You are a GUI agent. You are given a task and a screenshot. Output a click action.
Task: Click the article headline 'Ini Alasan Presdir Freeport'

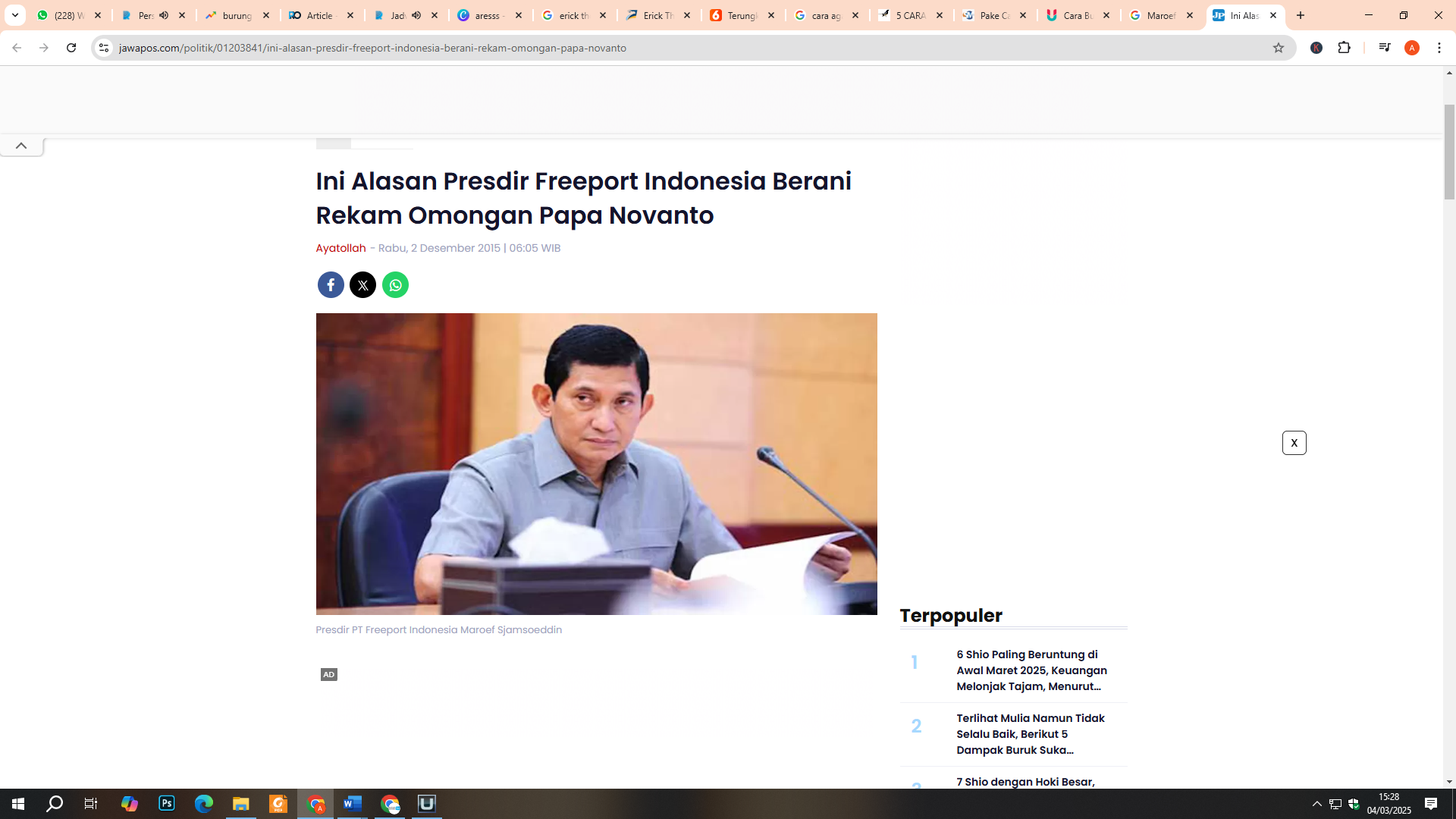coord(583,198)
